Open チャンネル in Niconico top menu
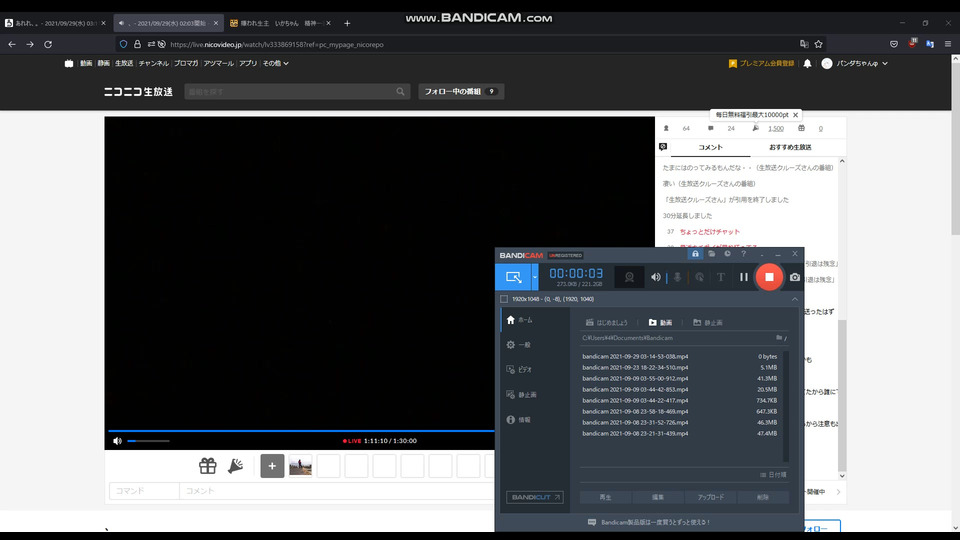 click(153, 63)
